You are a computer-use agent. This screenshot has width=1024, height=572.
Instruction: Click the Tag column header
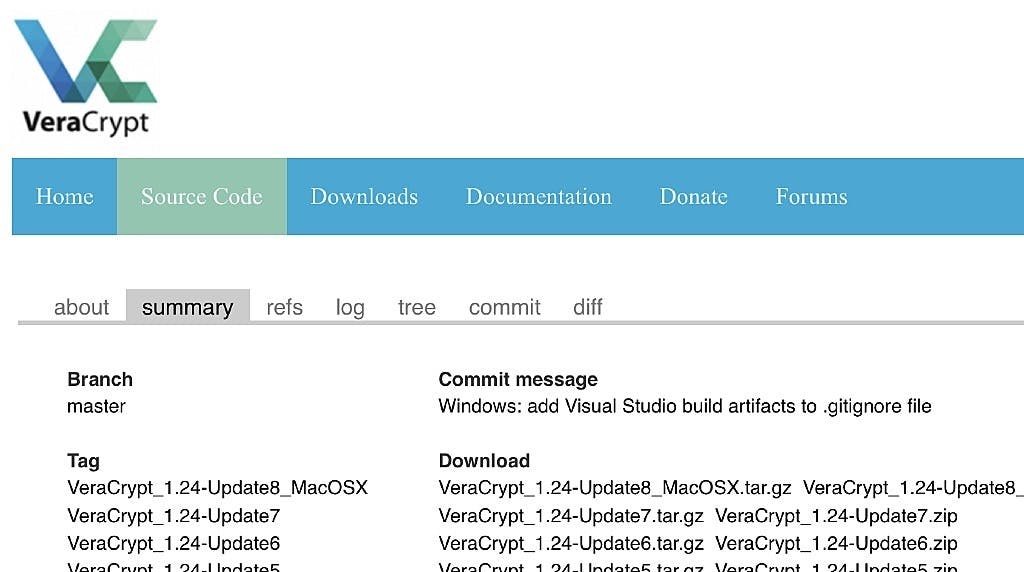click(83, 461)
